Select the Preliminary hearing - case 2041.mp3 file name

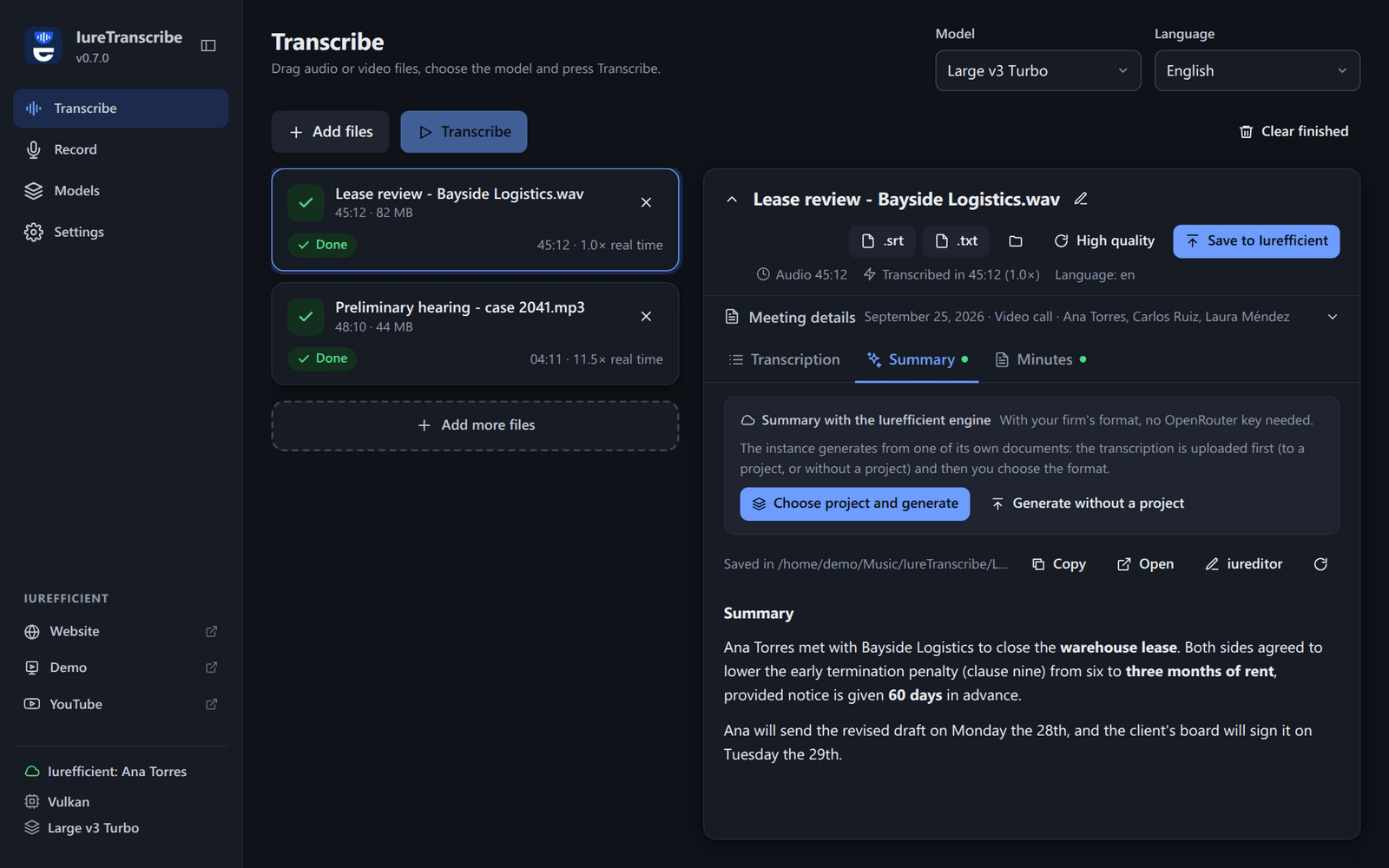[459, 307]
